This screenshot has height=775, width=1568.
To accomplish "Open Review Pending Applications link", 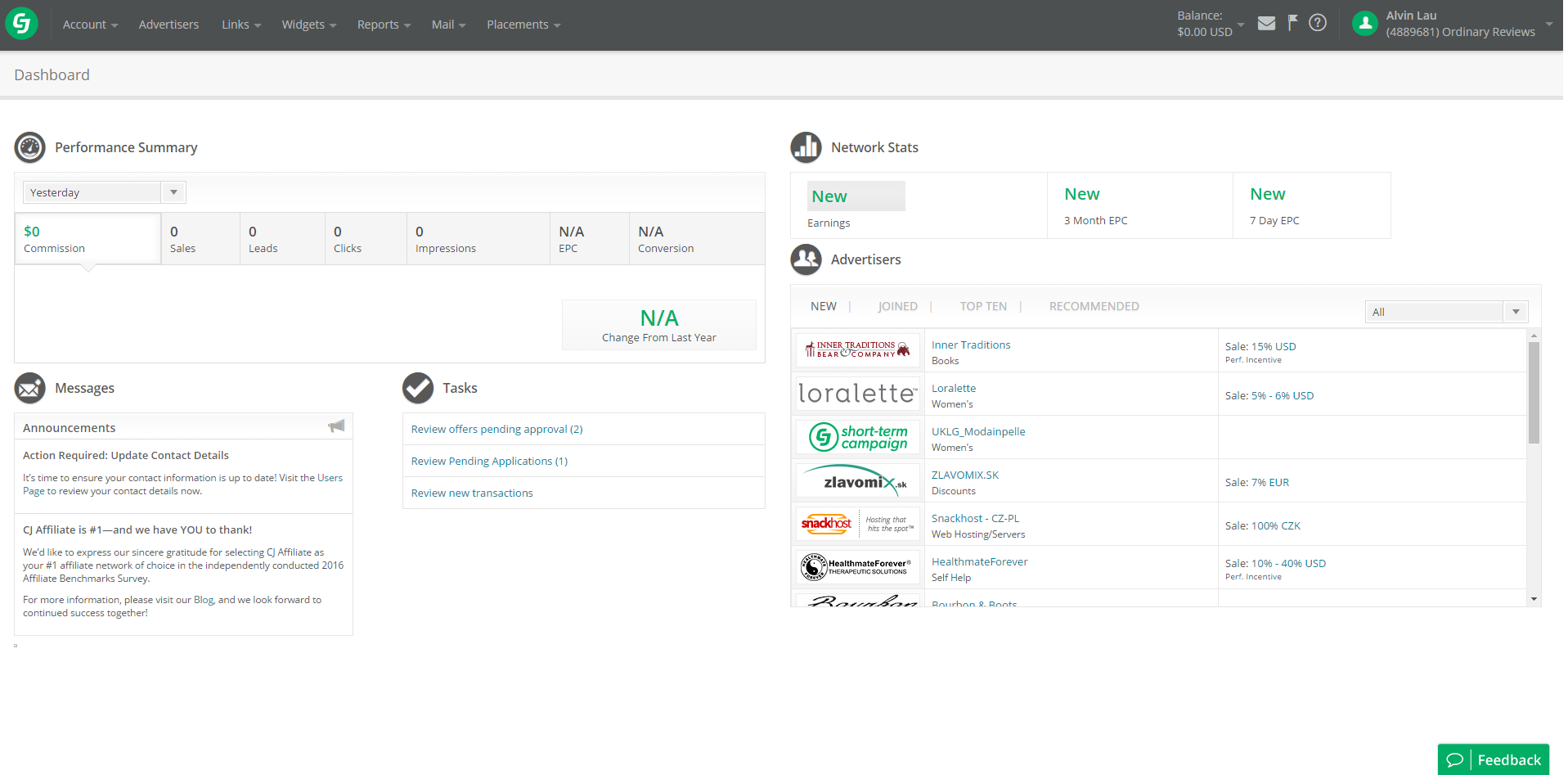I will point(489,461).
